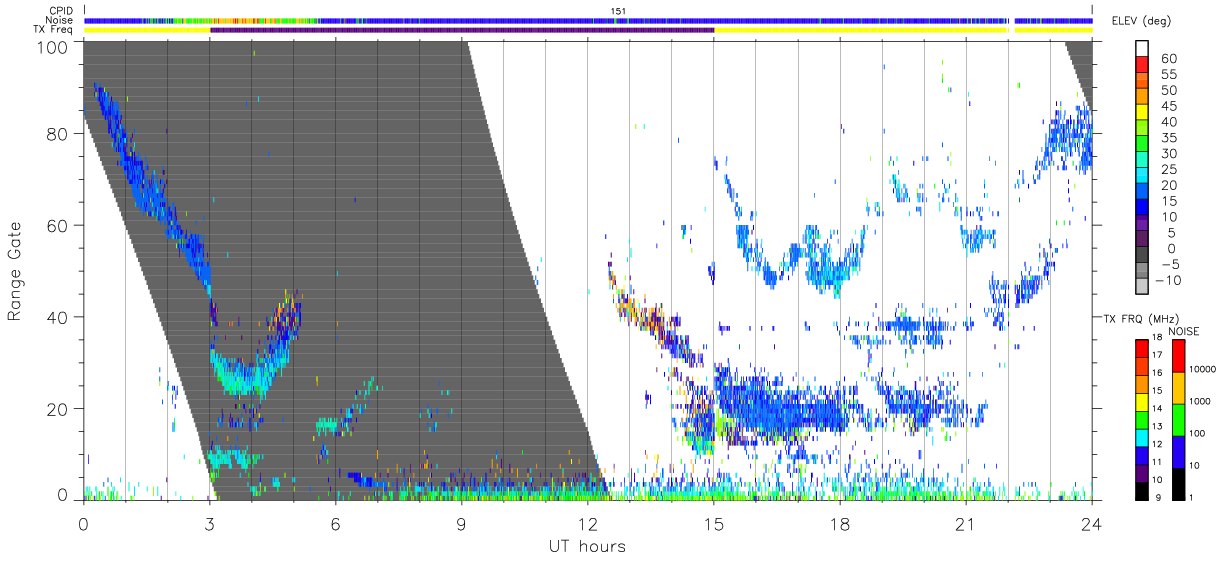Pick the red swatch in TX FRQ colorbar

pos(1141,348)
